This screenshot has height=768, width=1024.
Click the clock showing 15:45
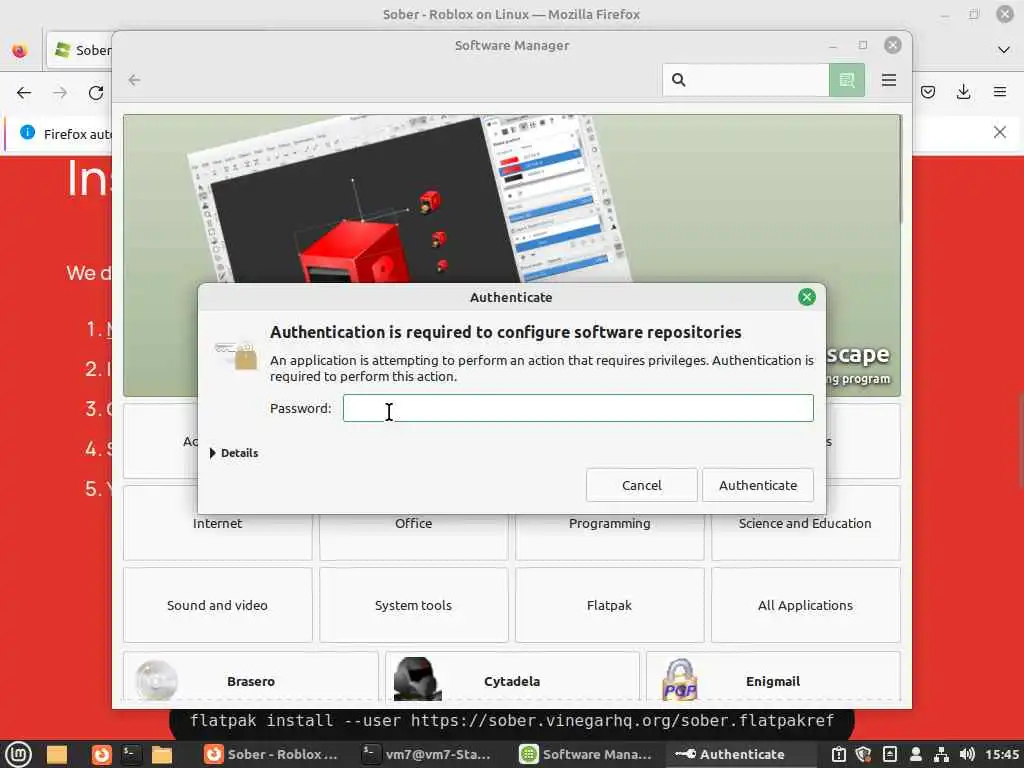coord(1002,754)
